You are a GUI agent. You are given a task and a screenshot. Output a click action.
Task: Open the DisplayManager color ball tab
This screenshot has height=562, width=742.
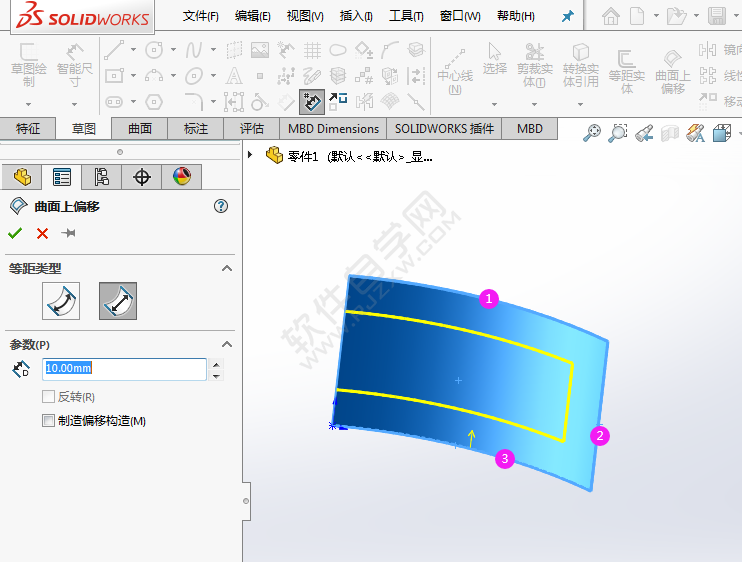pyautogui.click(x=182, y=177)
